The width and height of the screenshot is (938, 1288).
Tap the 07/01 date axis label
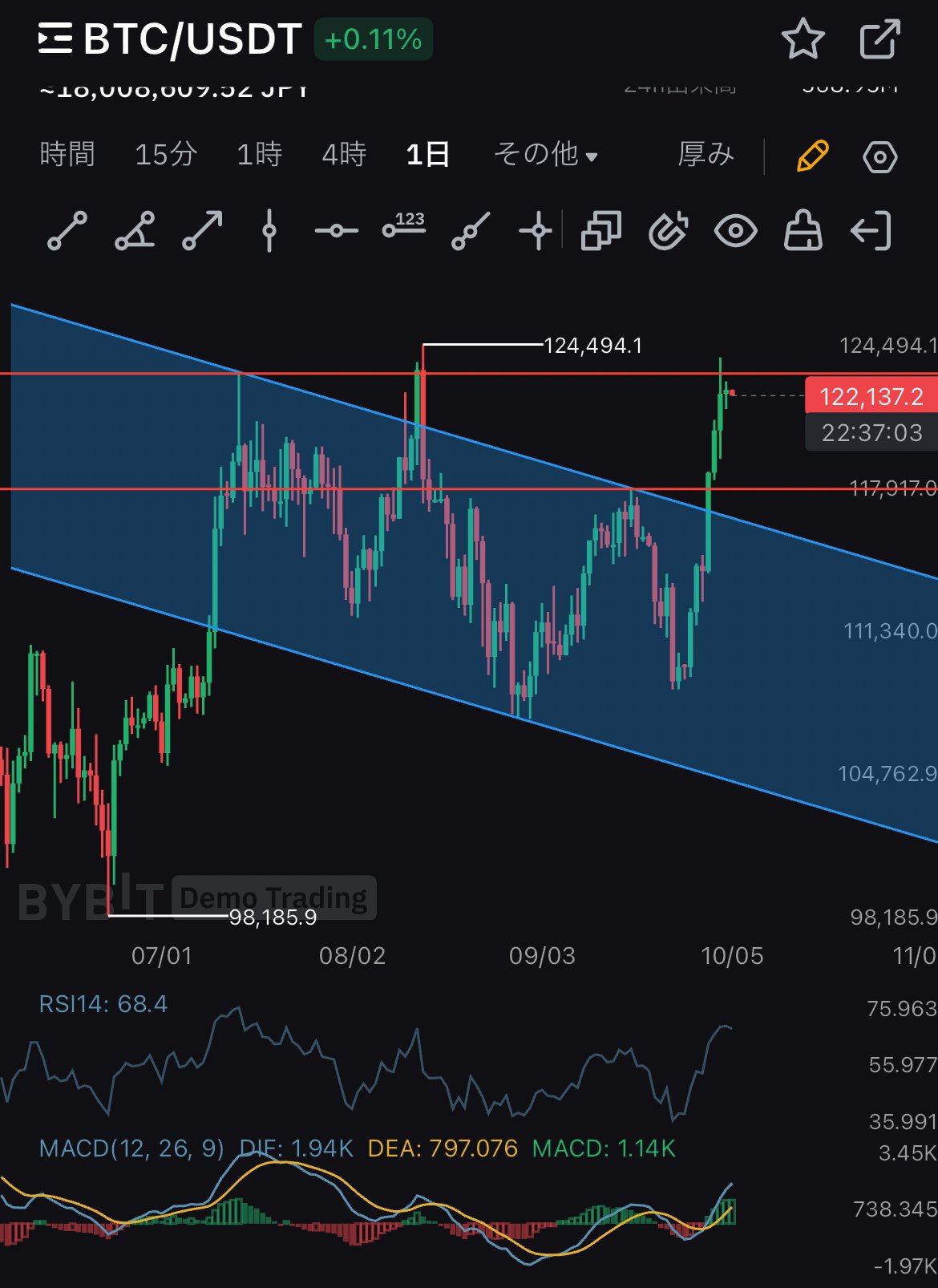(162, 956)
